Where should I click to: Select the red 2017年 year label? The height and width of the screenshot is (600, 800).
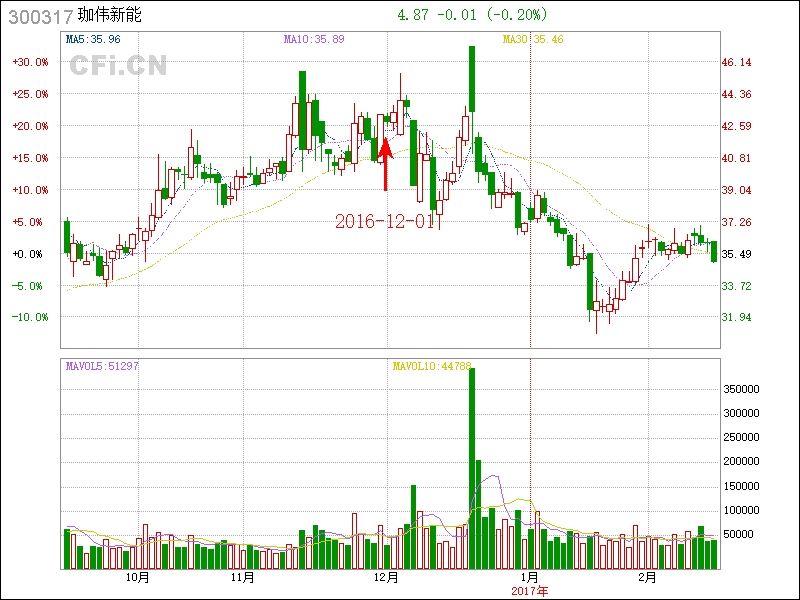530,591
